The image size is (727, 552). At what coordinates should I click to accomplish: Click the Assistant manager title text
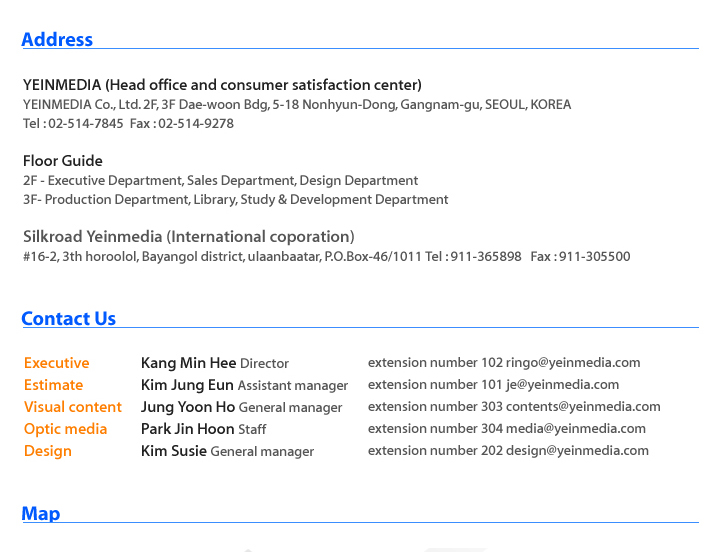click(293, 386)
